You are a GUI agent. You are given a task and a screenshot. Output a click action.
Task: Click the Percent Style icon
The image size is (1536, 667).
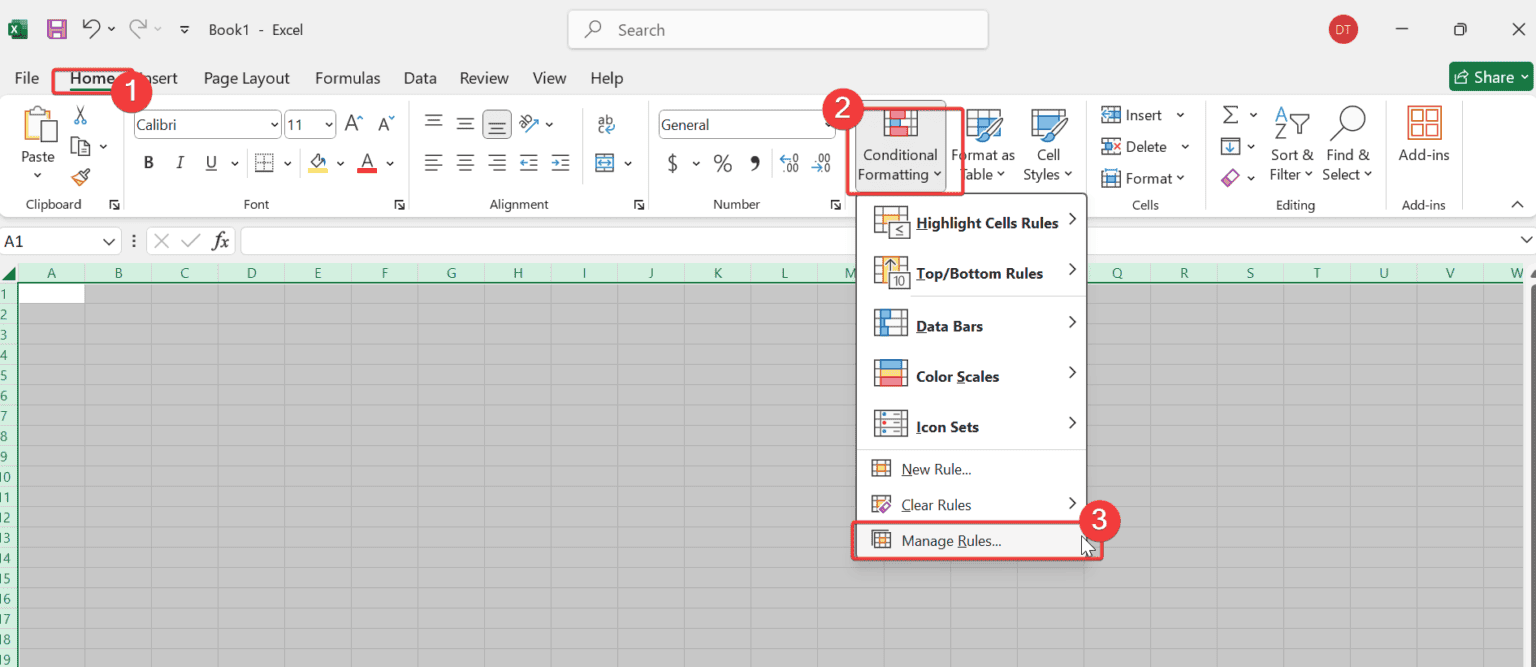[723, 163]
